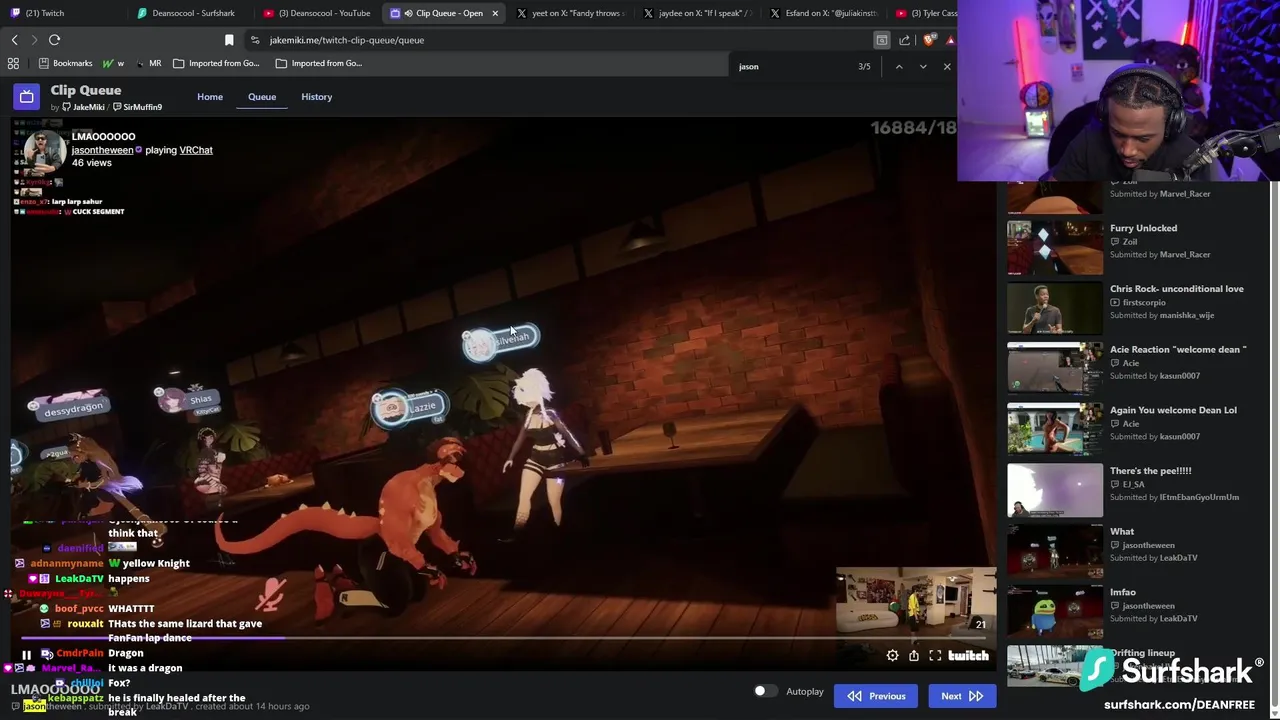The height and width of the screenshot is (720, 1280).
Task: Go back with the browser back arrow
Action: [x=15, y=40]
